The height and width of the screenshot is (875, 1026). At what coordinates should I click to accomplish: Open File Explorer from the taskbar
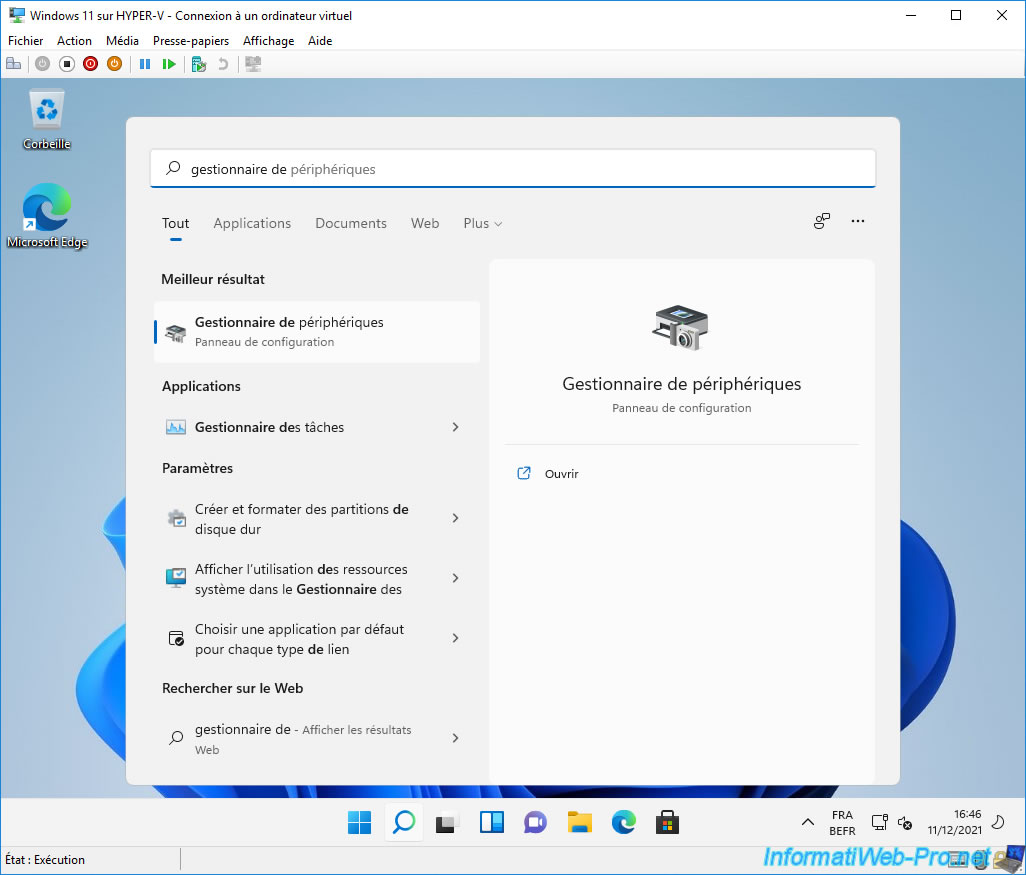tap(579, 822)
